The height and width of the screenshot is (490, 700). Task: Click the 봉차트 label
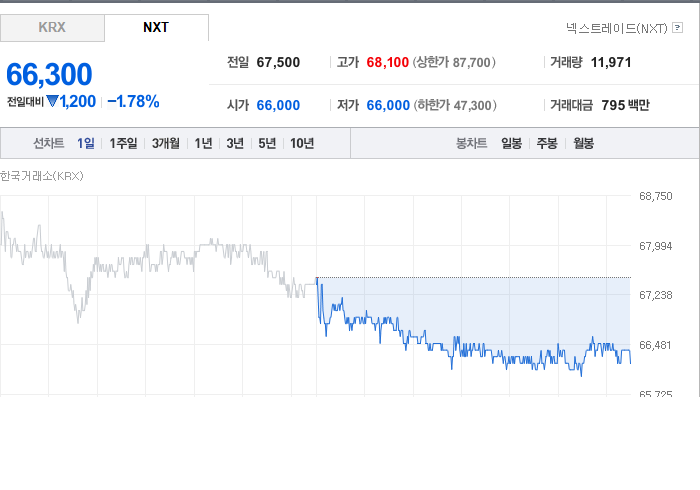tap(471, 143)
